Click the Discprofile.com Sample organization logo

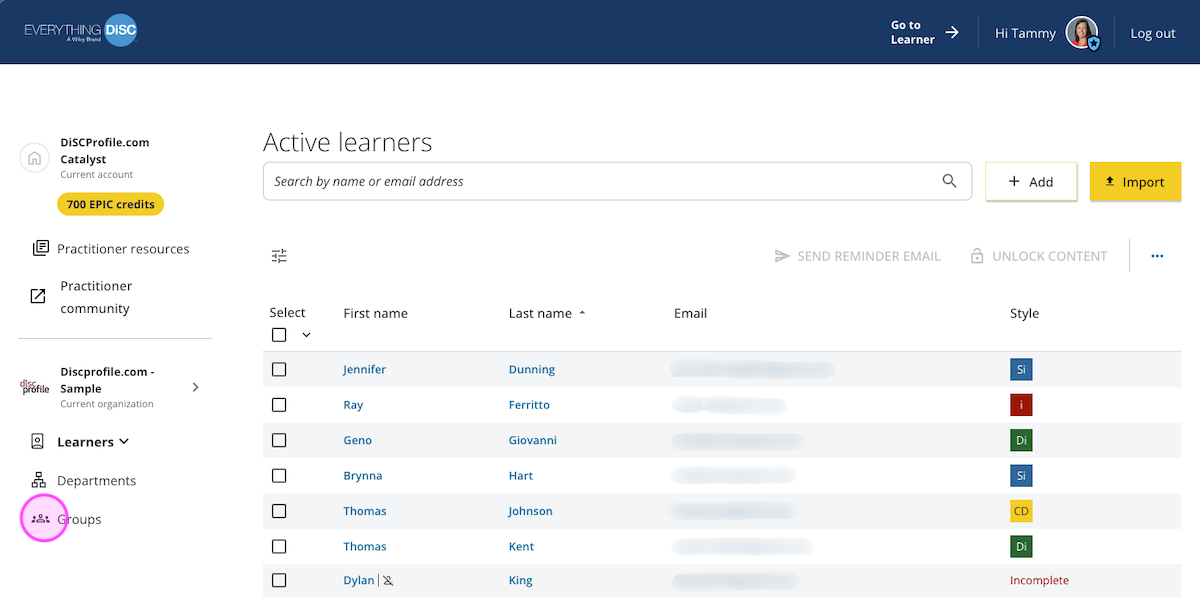35,387
